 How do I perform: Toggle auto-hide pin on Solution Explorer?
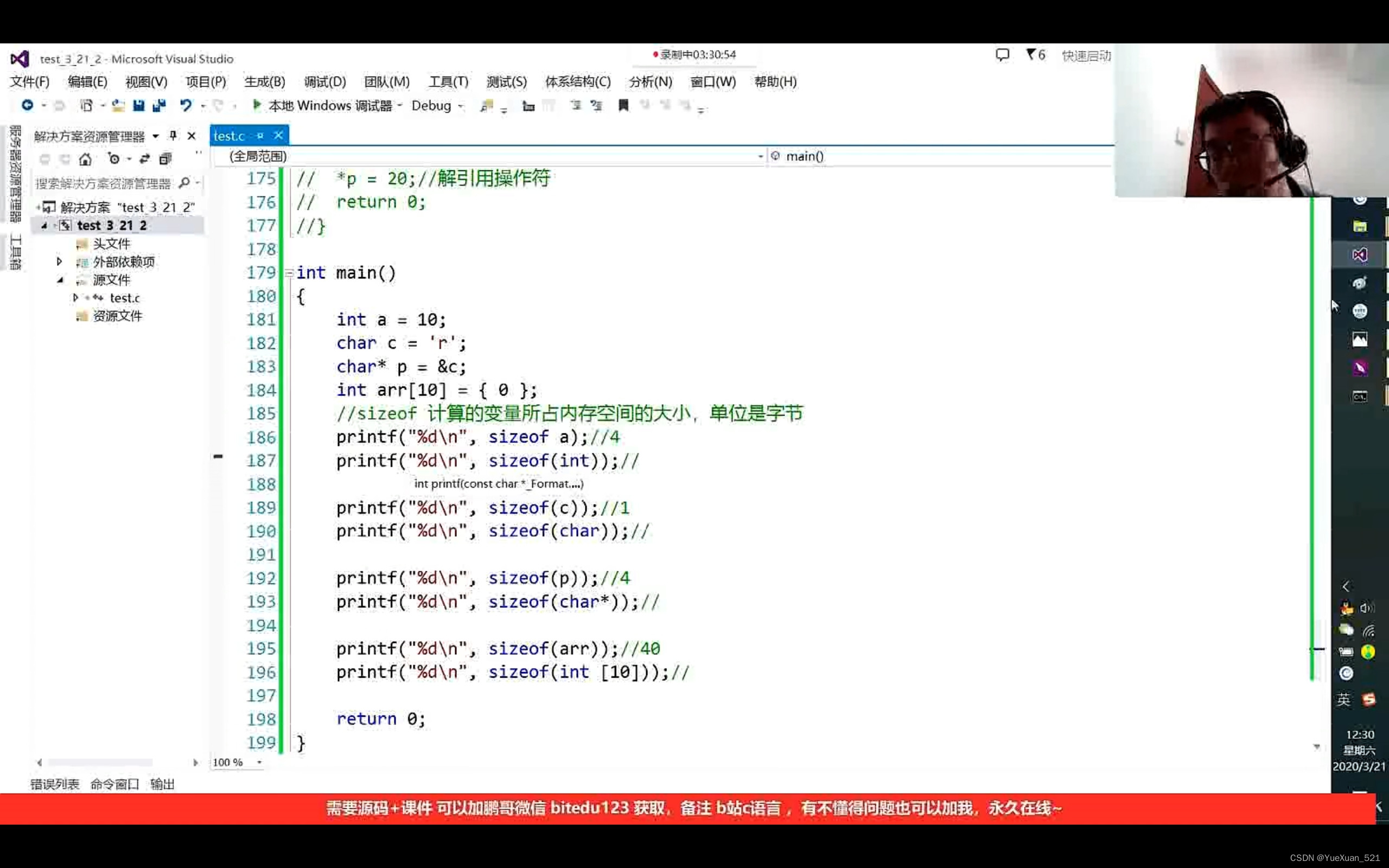[173, 136]
